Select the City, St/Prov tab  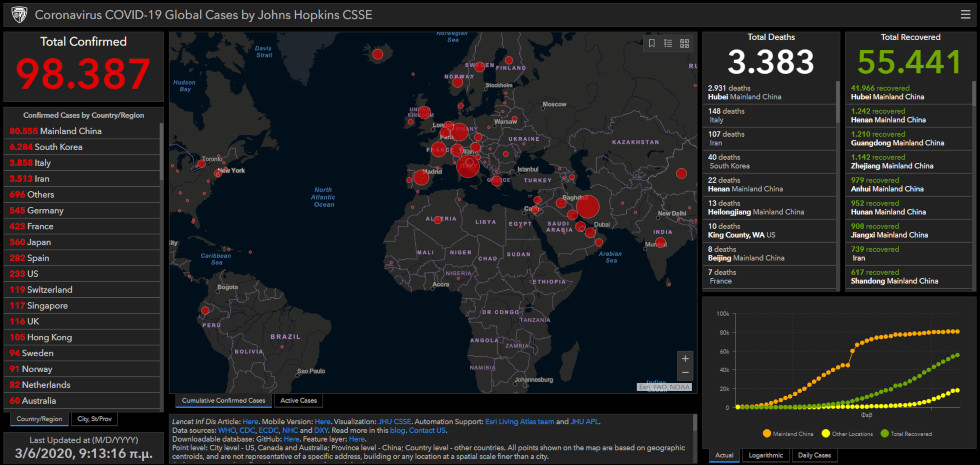point(94,419)
